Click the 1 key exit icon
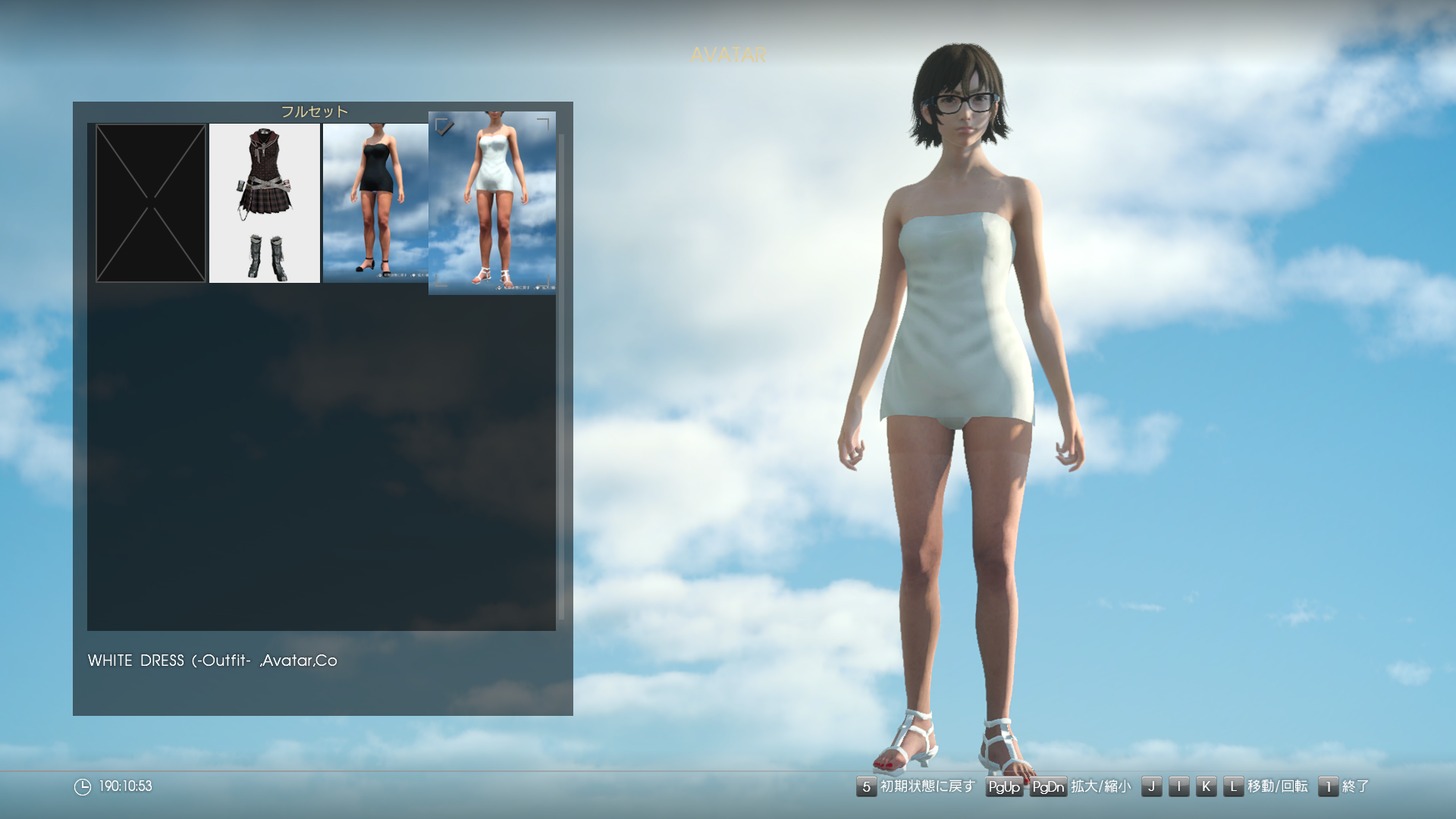The image size is (1456, 819). pos(1328,786)
